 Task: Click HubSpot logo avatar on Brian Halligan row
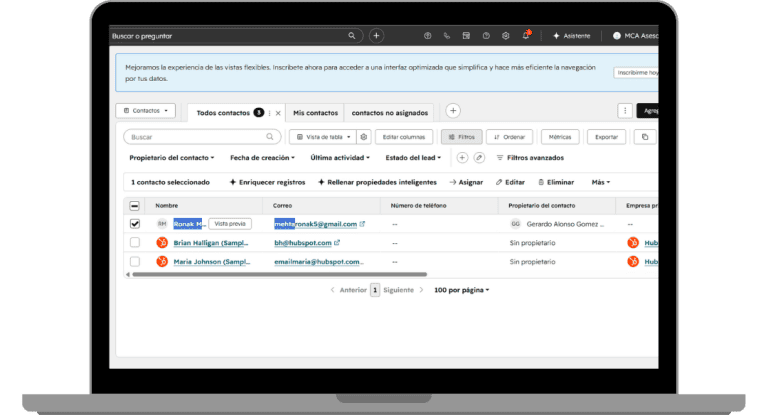coord(162,243)
